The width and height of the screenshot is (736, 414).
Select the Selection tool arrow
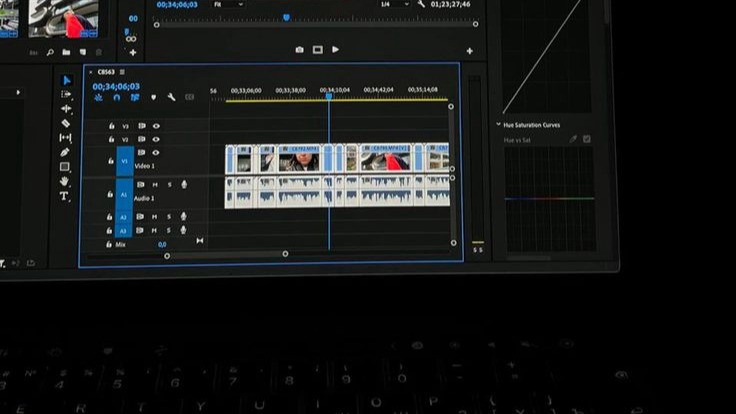click(x=67, y=80)
